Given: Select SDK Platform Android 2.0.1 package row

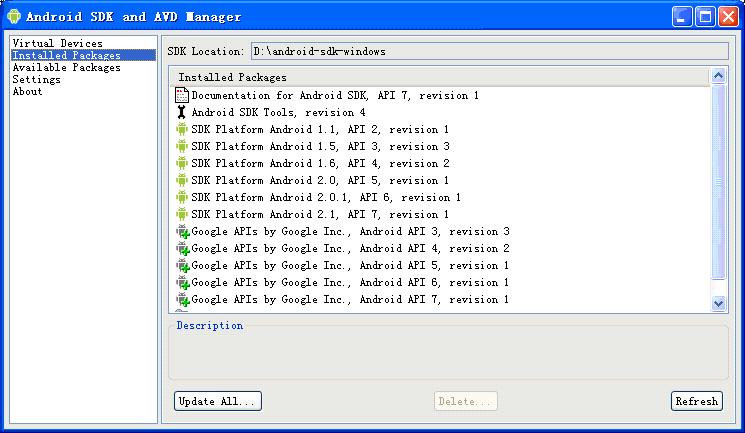Looking at the screenshot, I should tap(326, 198).
